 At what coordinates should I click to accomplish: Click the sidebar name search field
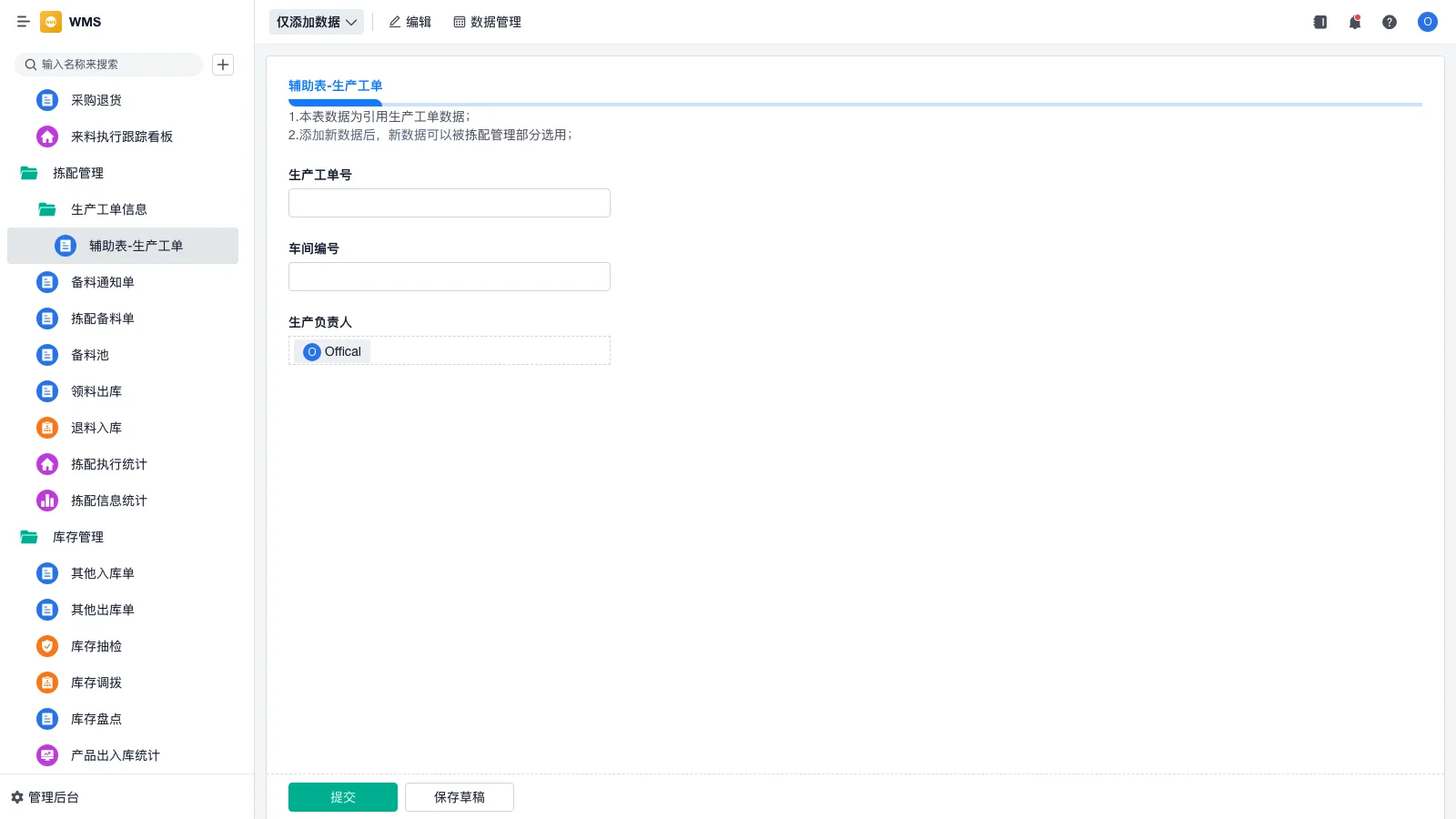pos(108,65)
